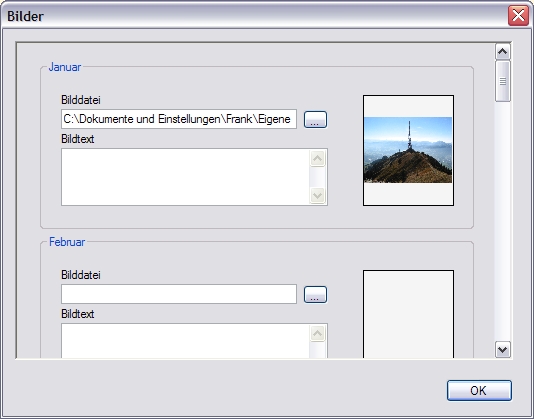Close the Bilder dialog window
Screen dimensions: 534x419
click(x=518, y=16)
